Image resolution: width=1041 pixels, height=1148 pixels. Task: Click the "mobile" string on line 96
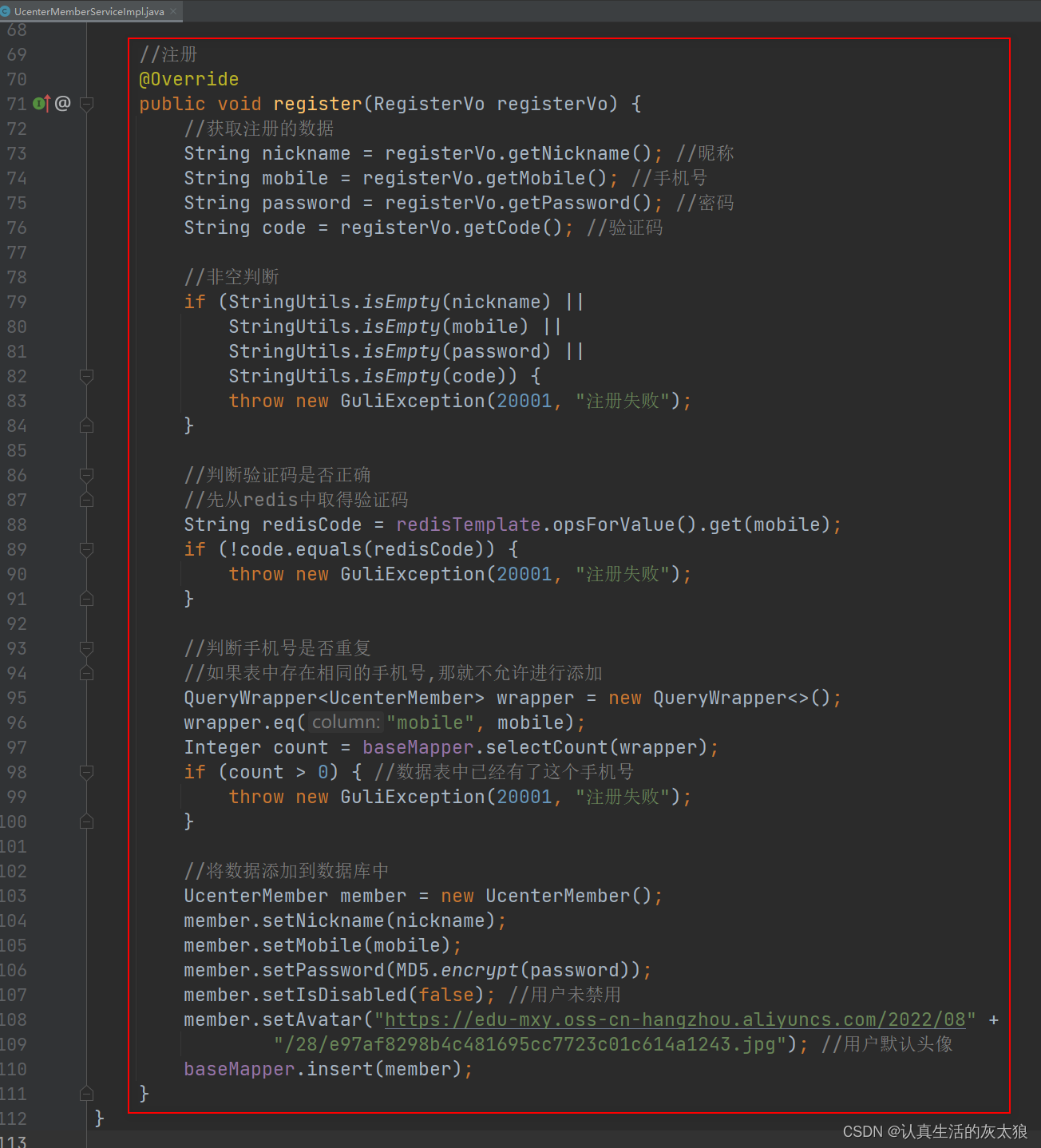point(429,722)
